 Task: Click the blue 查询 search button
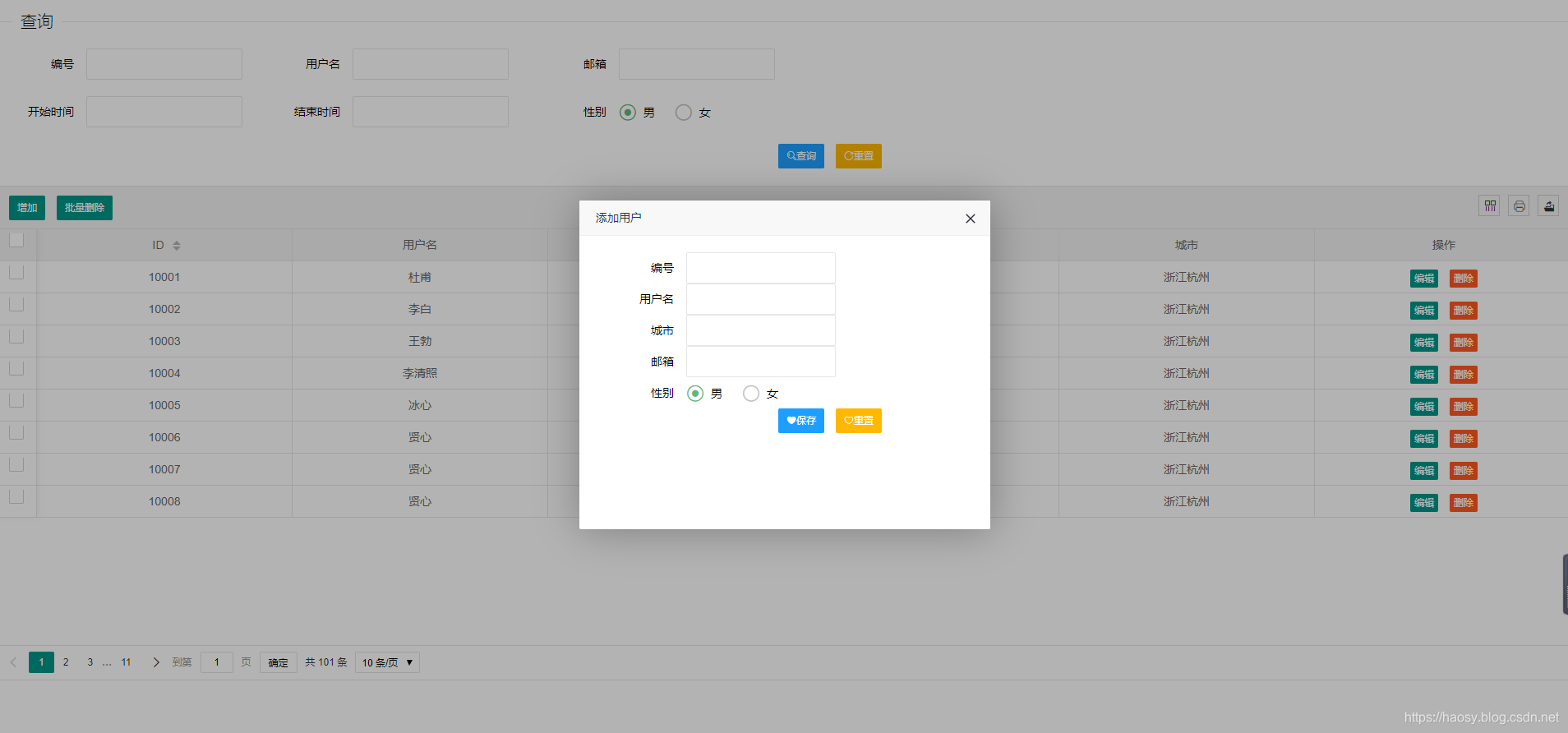[801, 156]
